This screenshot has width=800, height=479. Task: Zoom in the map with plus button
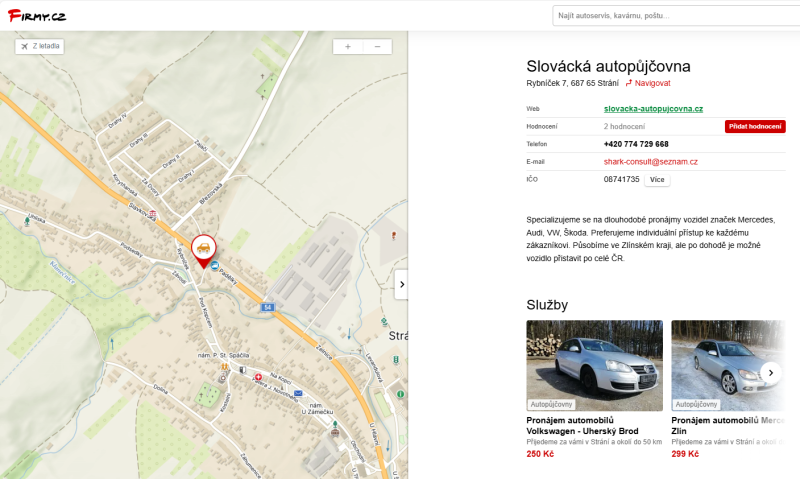pos(347,47)
